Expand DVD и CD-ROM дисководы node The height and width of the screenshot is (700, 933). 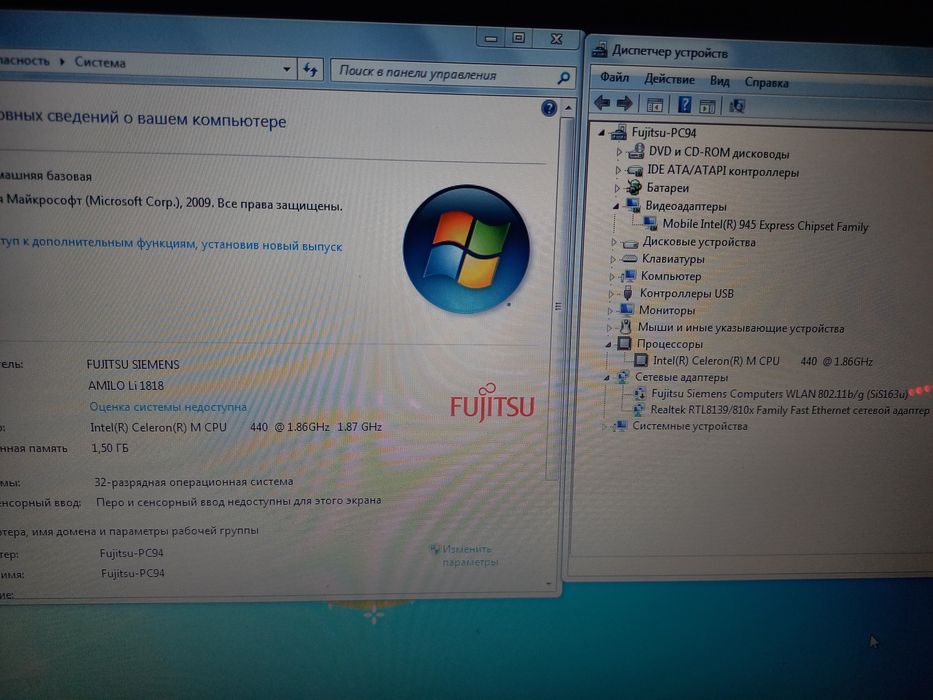point(619,152)
